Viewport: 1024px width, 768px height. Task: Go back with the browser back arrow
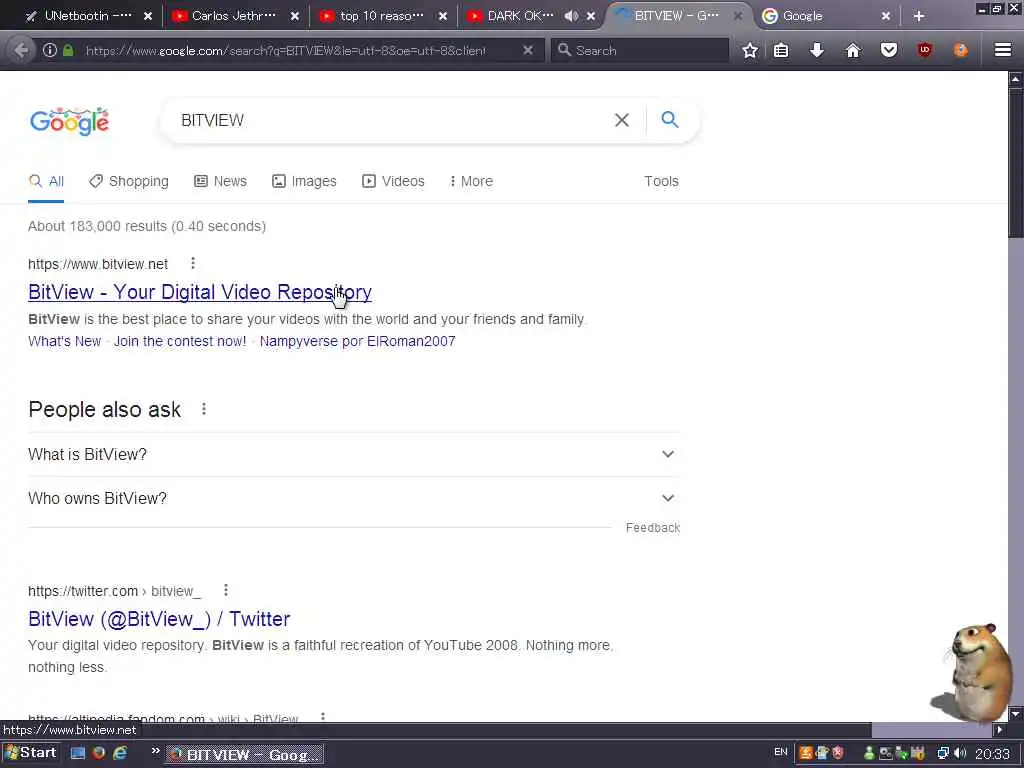coord(21,50)
